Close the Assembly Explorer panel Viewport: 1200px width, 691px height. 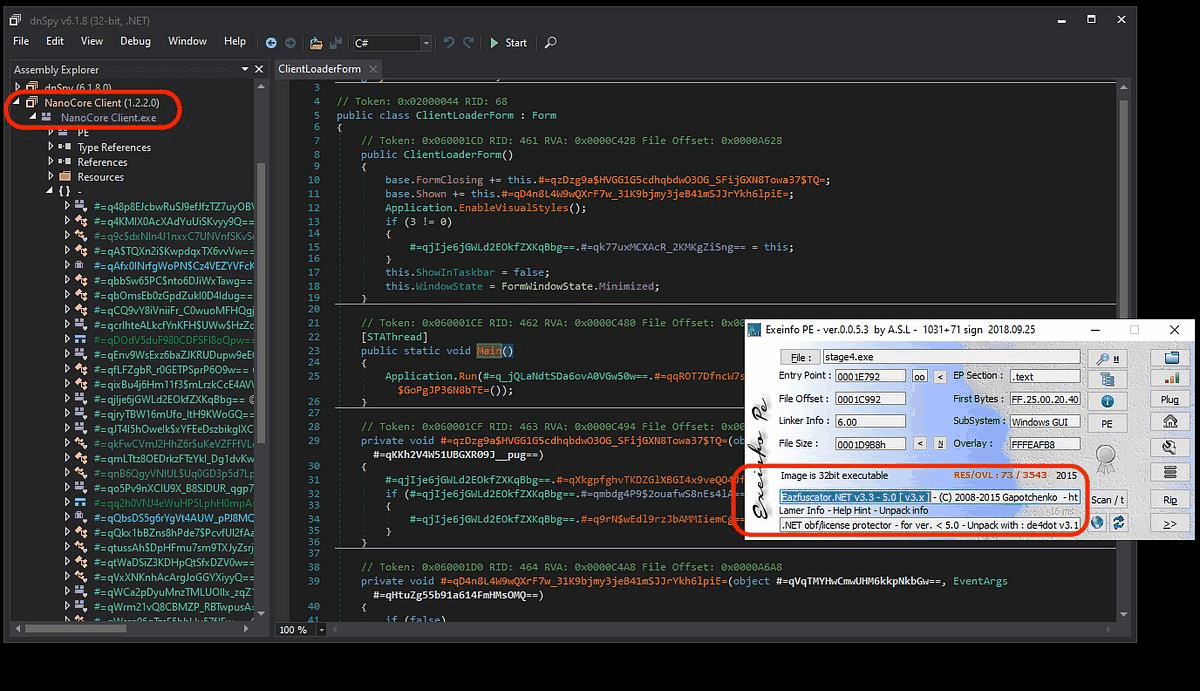259,70
